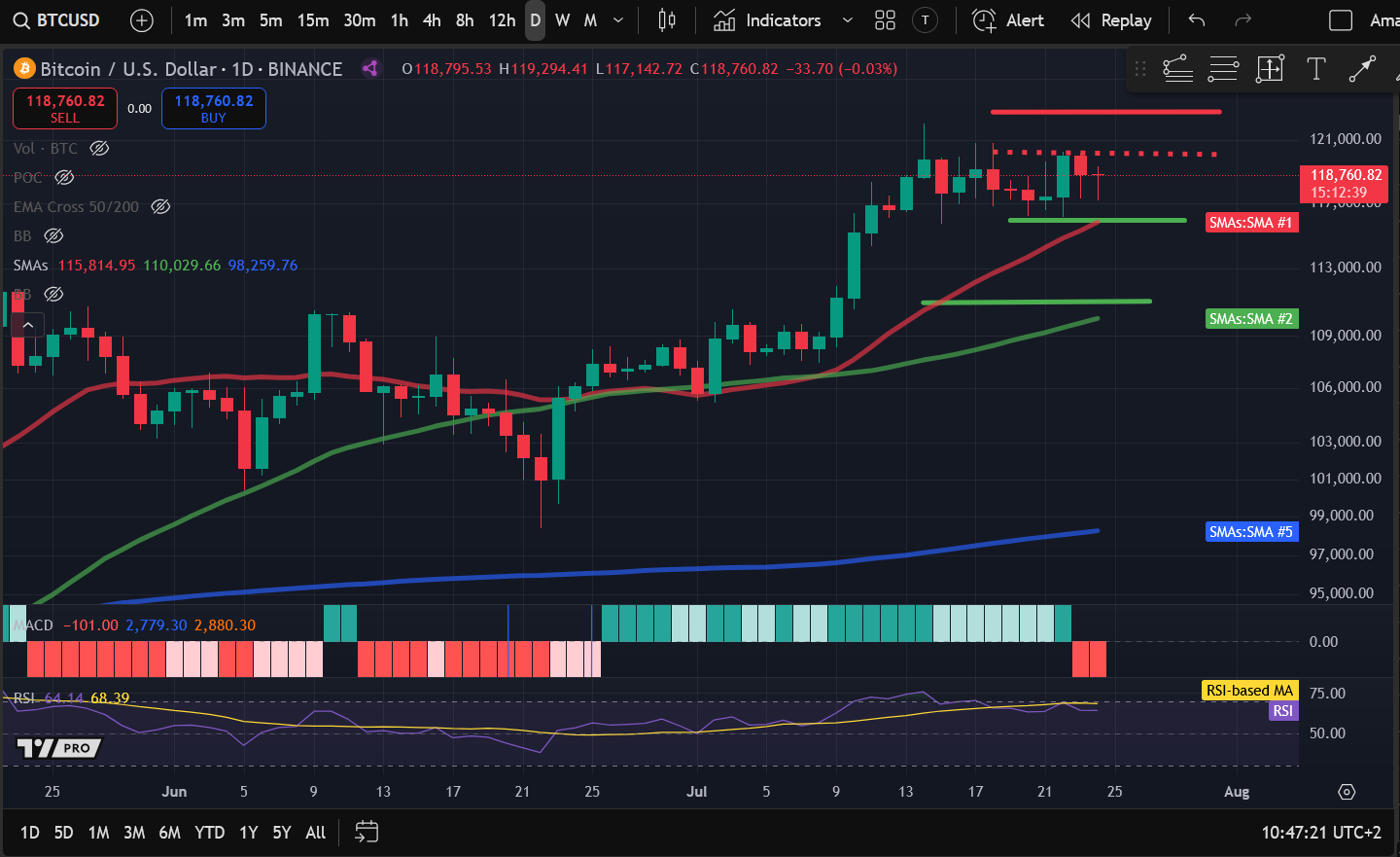Select the trend-based Fib extension drawing tool
Viewport: 1400px width, 857px height.
[1177, 69]
